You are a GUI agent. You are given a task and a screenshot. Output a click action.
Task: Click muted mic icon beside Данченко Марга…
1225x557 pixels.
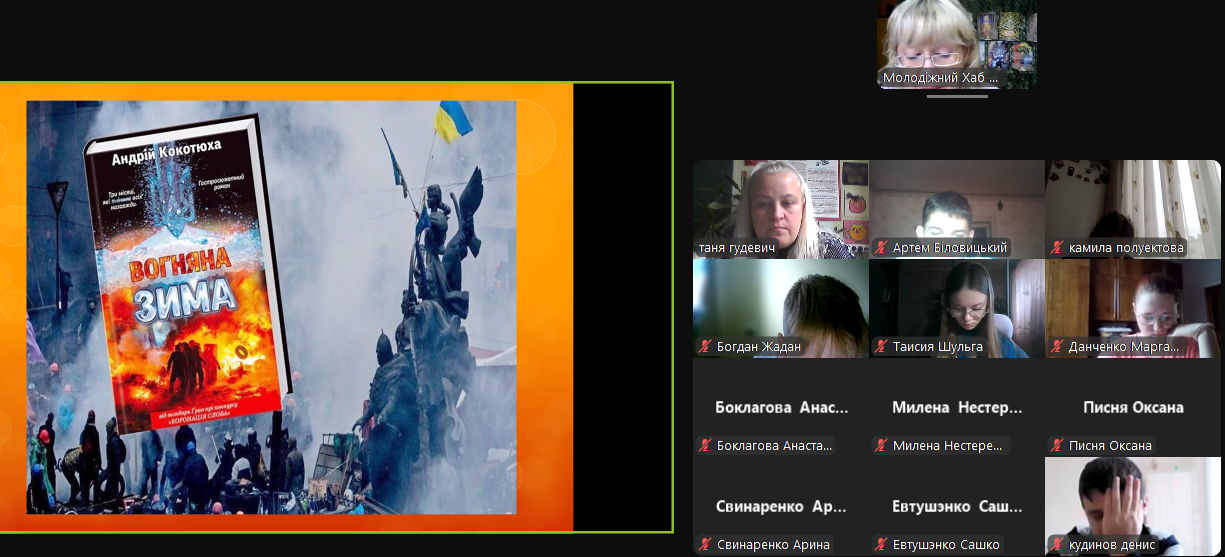(1057, 347)
